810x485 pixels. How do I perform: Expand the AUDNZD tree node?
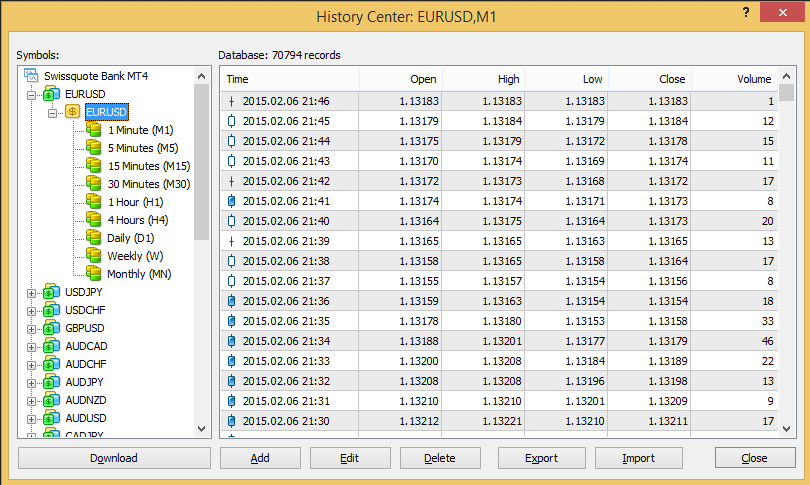[32, 401]
